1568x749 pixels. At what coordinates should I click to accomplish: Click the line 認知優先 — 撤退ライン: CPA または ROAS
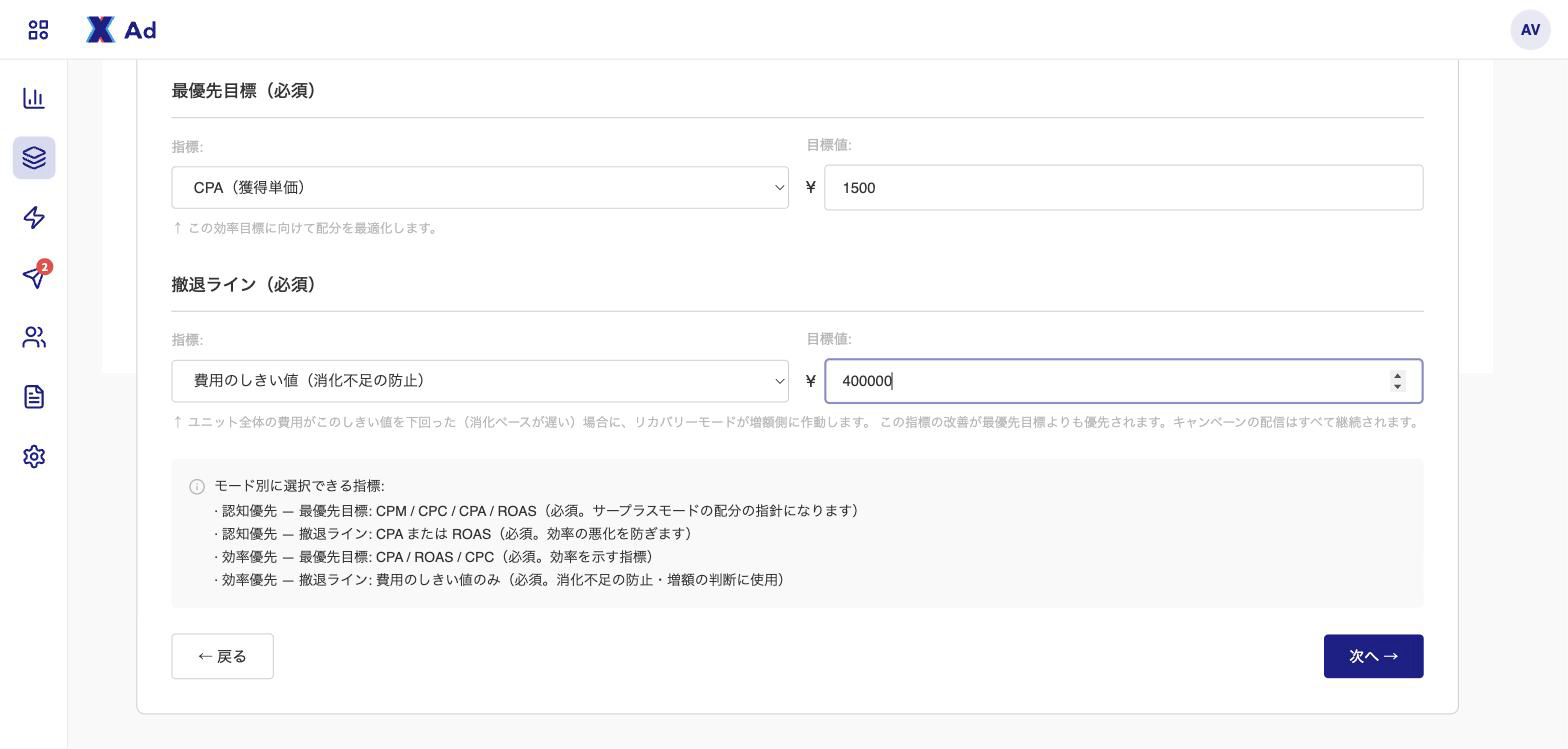(x=455, y=534)
